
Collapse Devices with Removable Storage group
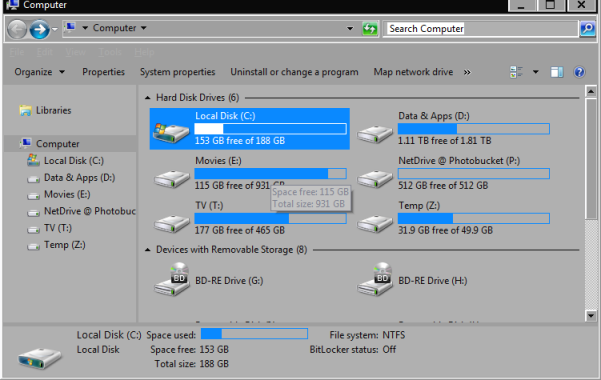148,250
